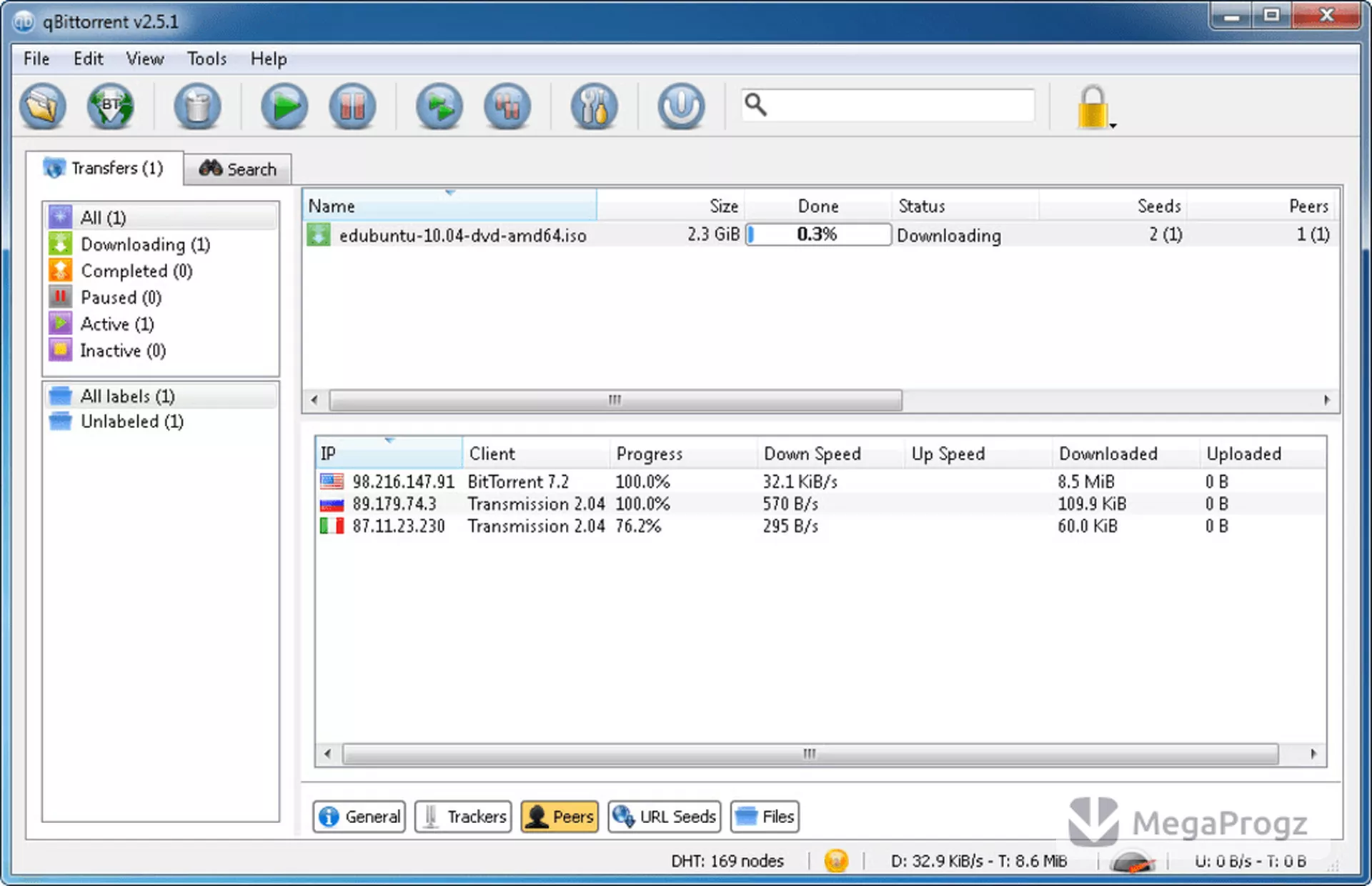The image size is (1372, 886).
Task: Click the connection status icon in status bar
Action: pos(836,861)
